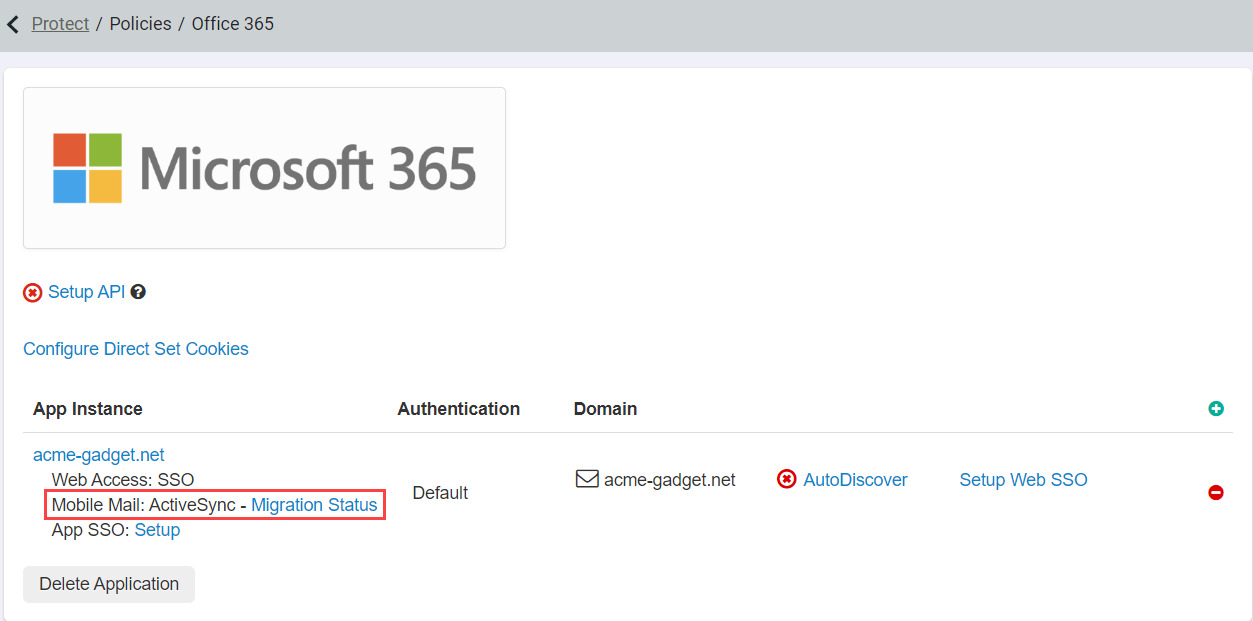Click the help question mark icon

pyautogui.click(x=138, y=292)
